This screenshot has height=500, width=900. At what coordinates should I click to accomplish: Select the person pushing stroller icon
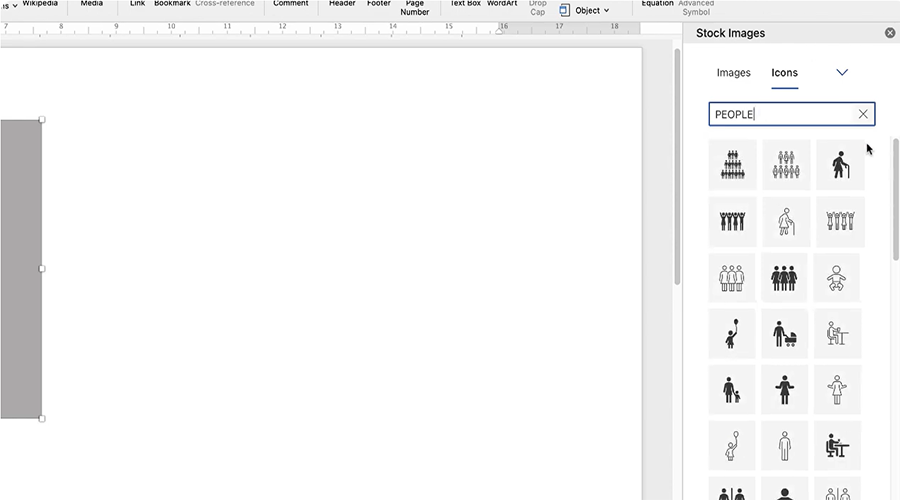tap(785, 333)
